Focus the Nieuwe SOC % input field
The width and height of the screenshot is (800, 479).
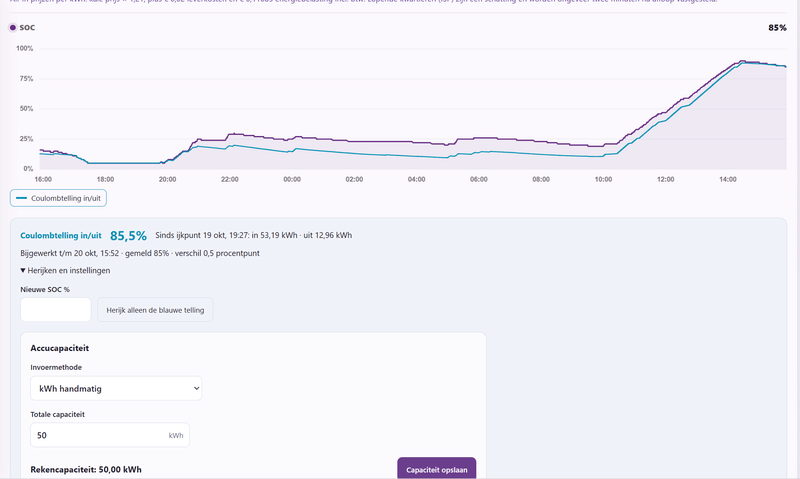56,310
